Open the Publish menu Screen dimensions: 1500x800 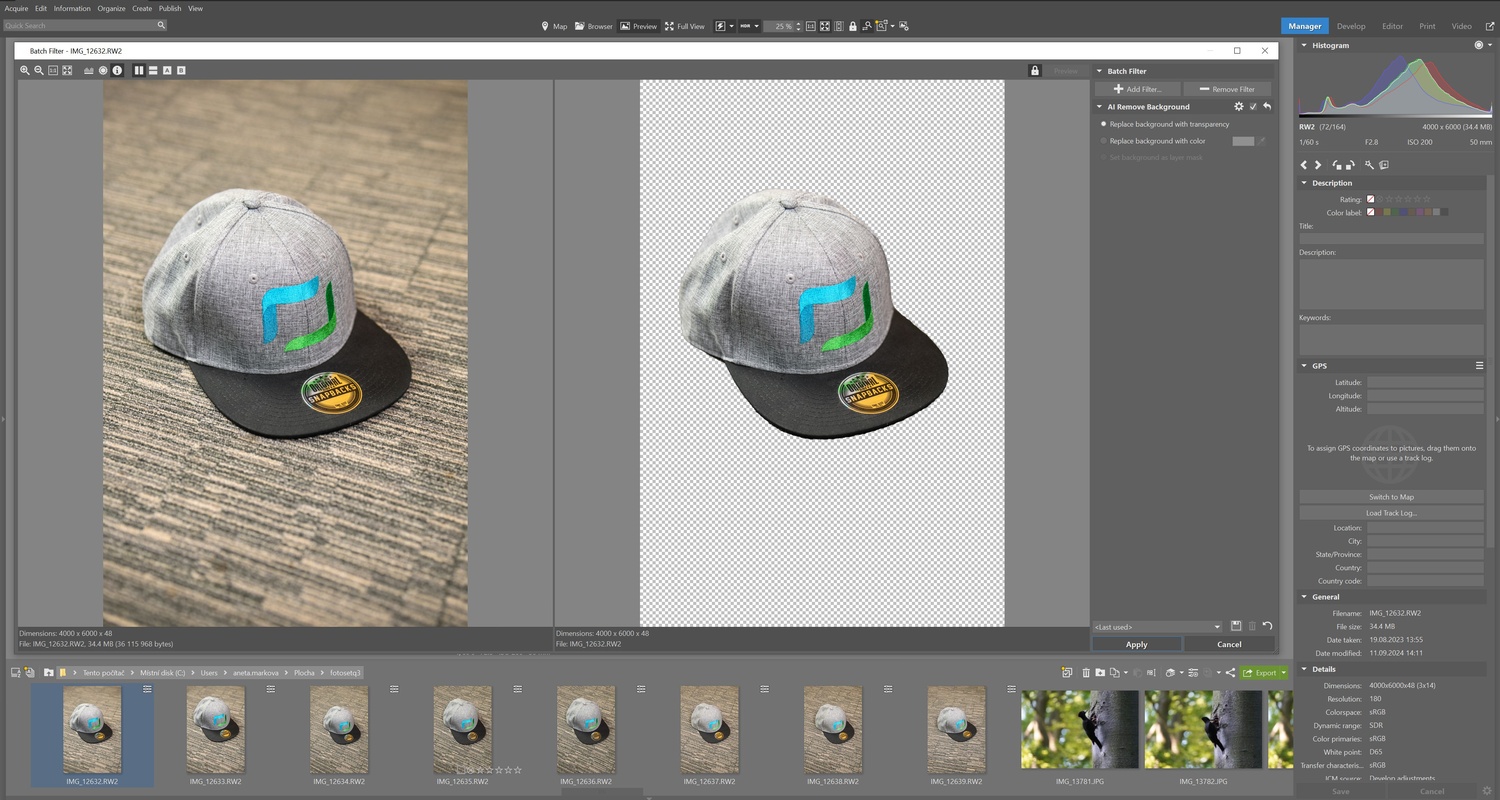coord(170,8)
